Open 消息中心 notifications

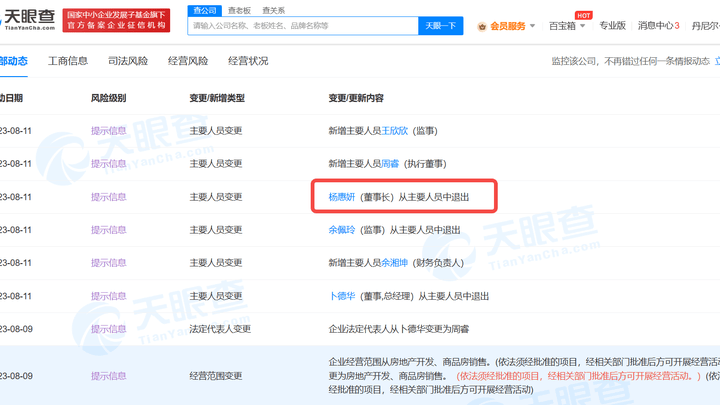658,26
